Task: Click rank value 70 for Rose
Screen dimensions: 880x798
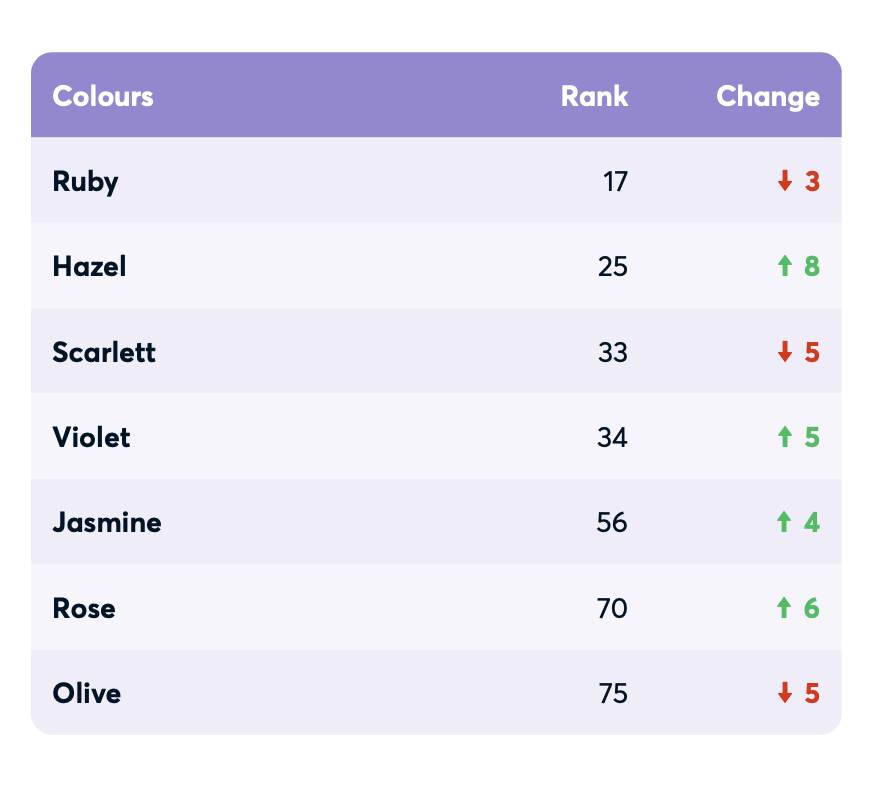Action: click(612, 608)
